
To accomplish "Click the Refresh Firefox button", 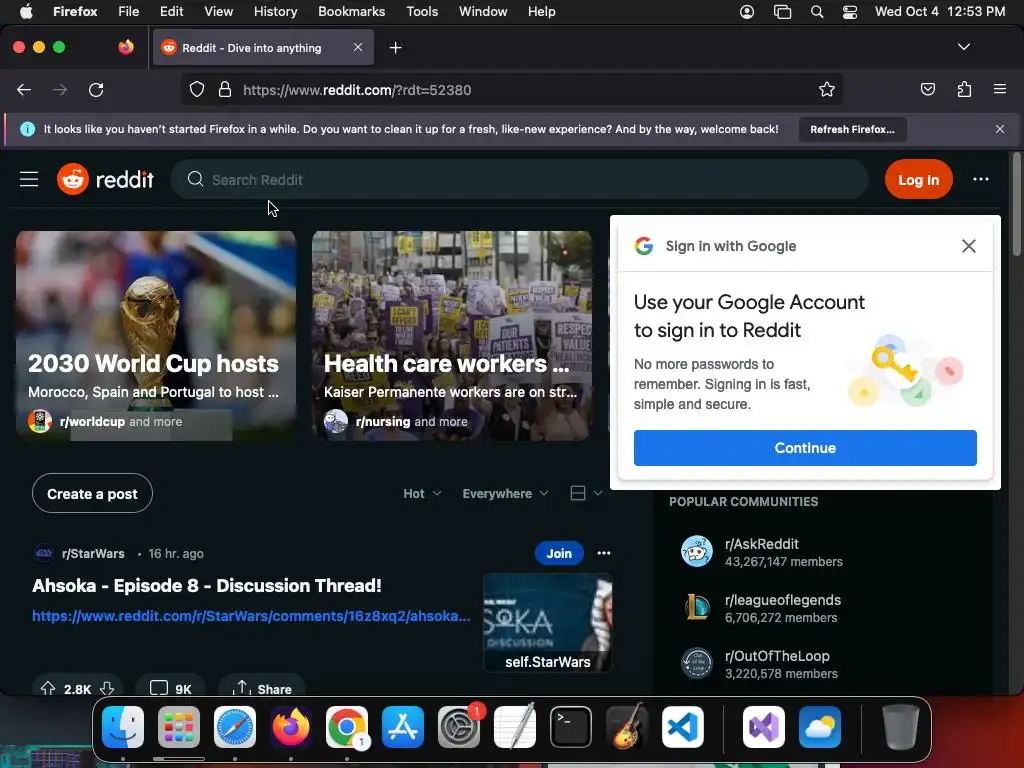I will [x=852, y=129].
